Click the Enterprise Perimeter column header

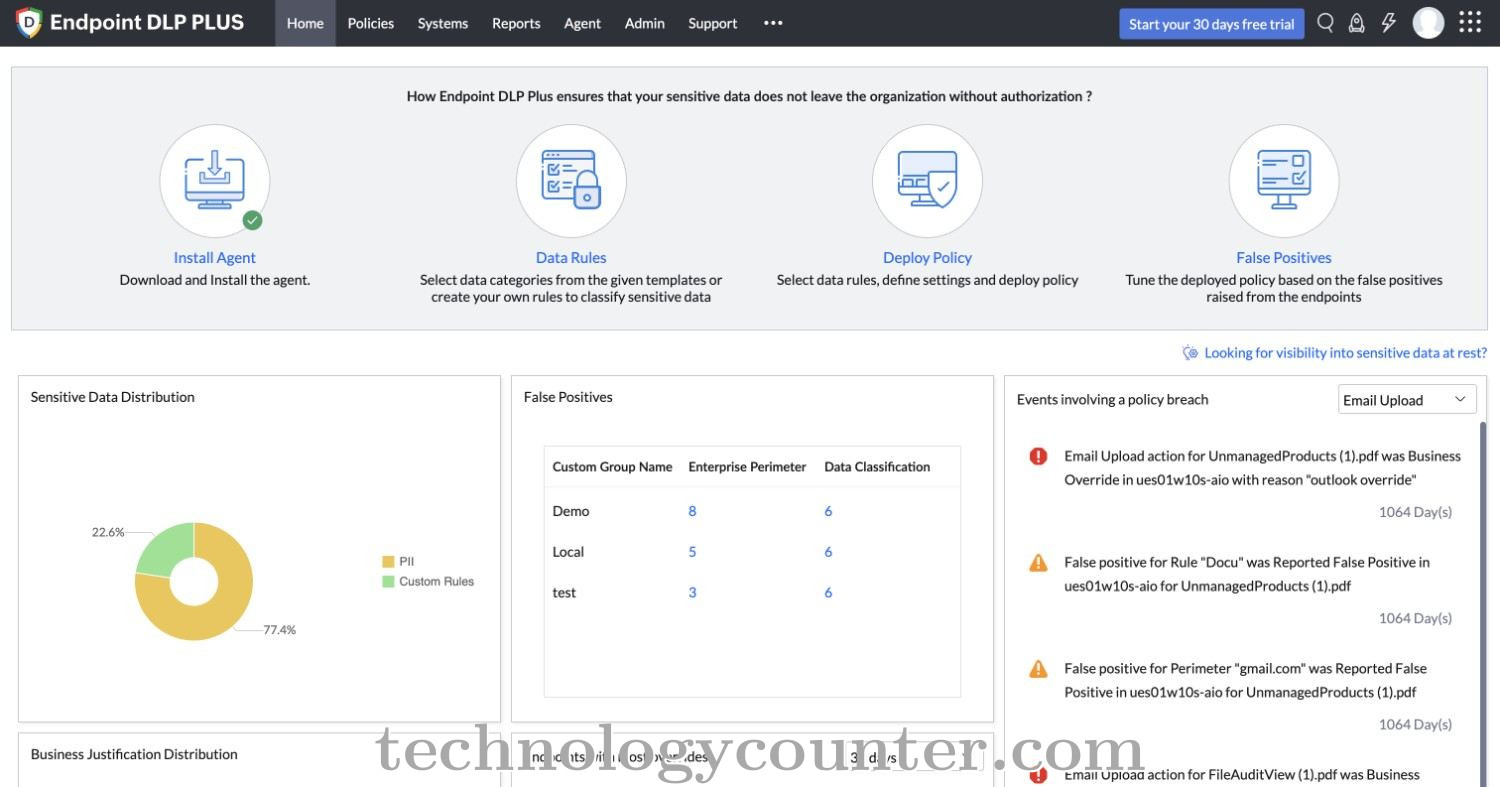(x=747, y=467)
